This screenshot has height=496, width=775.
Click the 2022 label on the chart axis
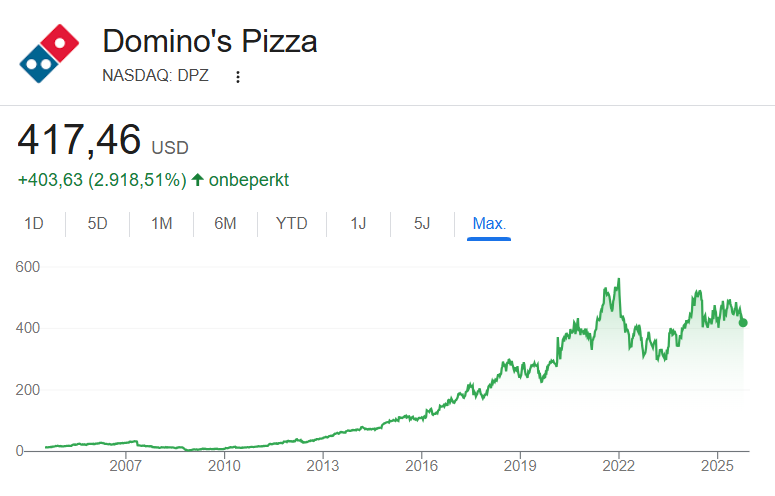[619, 466]
